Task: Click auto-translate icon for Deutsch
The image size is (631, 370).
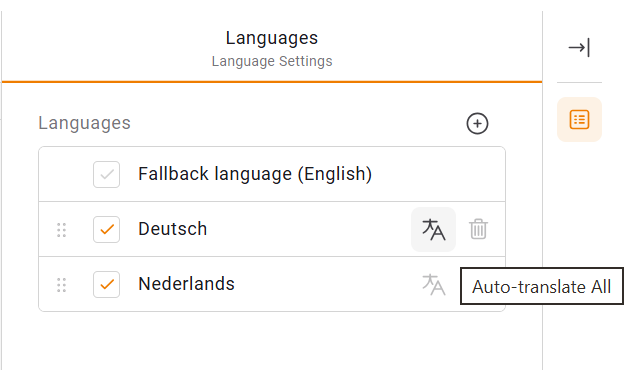Action: (433, 229)
